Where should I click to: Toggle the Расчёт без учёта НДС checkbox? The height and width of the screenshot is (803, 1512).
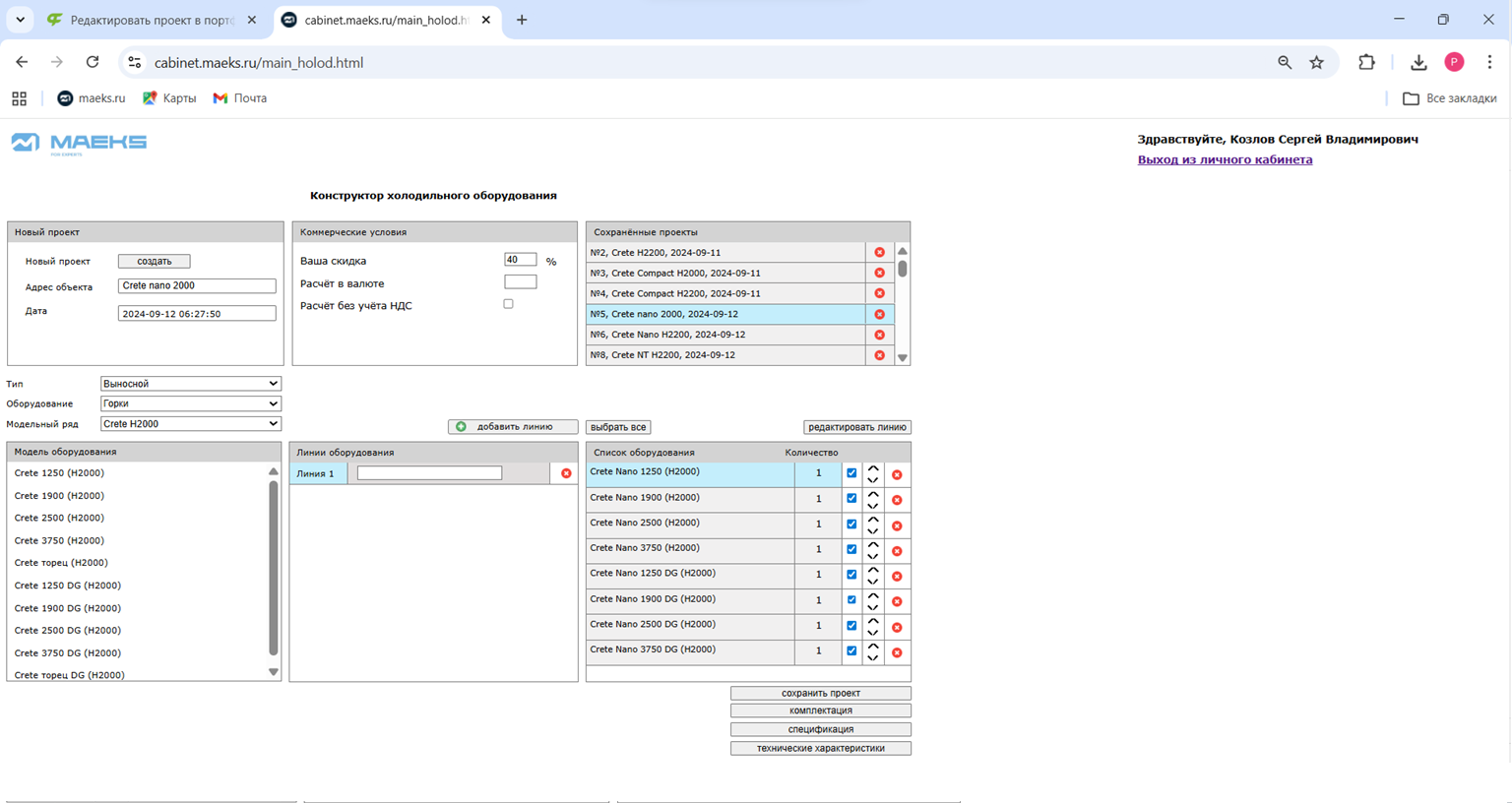point(508,304)
